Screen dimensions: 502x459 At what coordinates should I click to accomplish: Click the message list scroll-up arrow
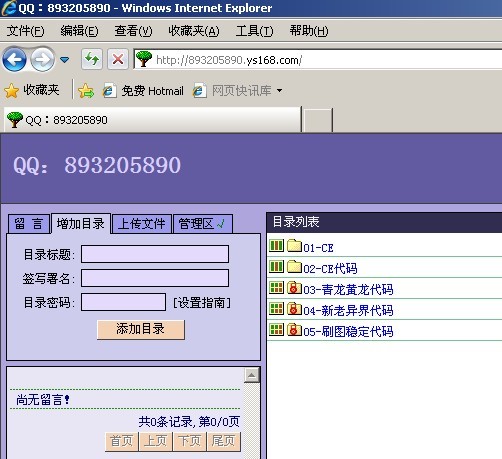pyautogui.click(x=252, y=376)
